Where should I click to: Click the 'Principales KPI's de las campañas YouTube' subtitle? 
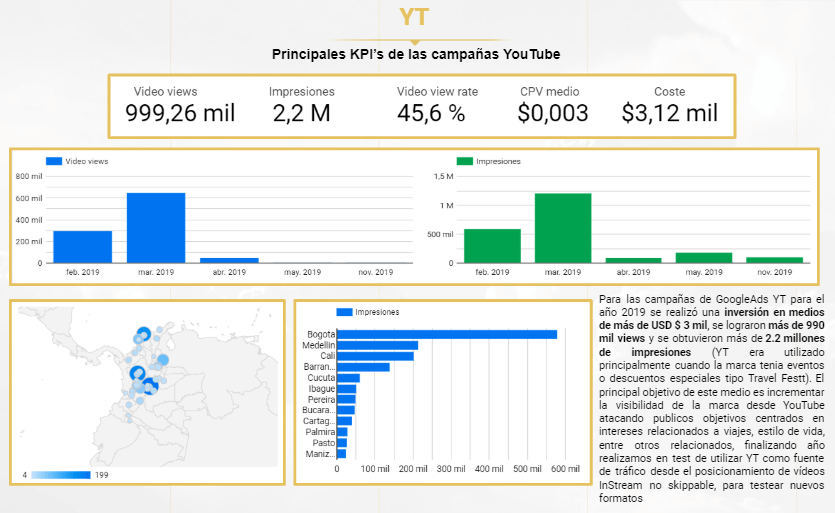[x=416, y=54]
